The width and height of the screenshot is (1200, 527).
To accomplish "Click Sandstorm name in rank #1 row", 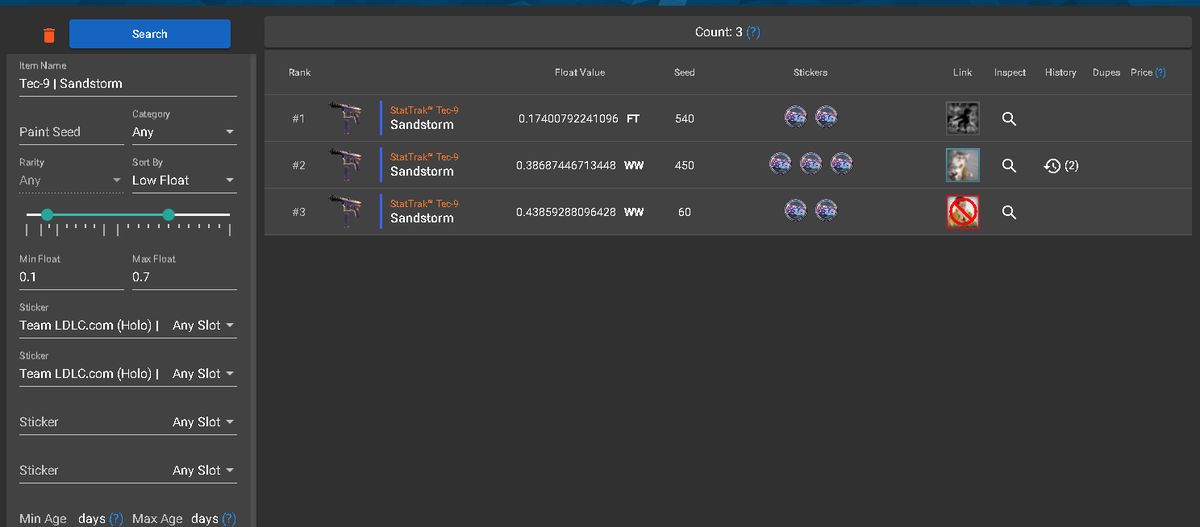I will (422, 125).
